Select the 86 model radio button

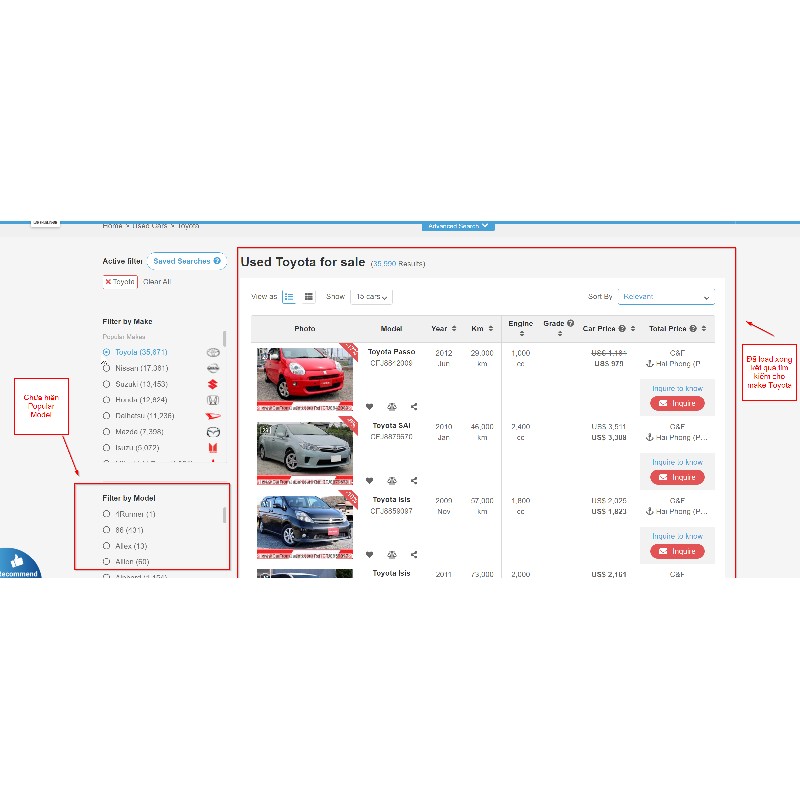point(106,530)
